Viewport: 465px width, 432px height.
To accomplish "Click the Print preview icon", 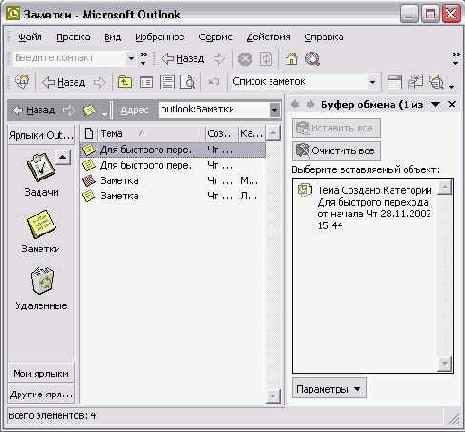I will [x=187, y=82].
